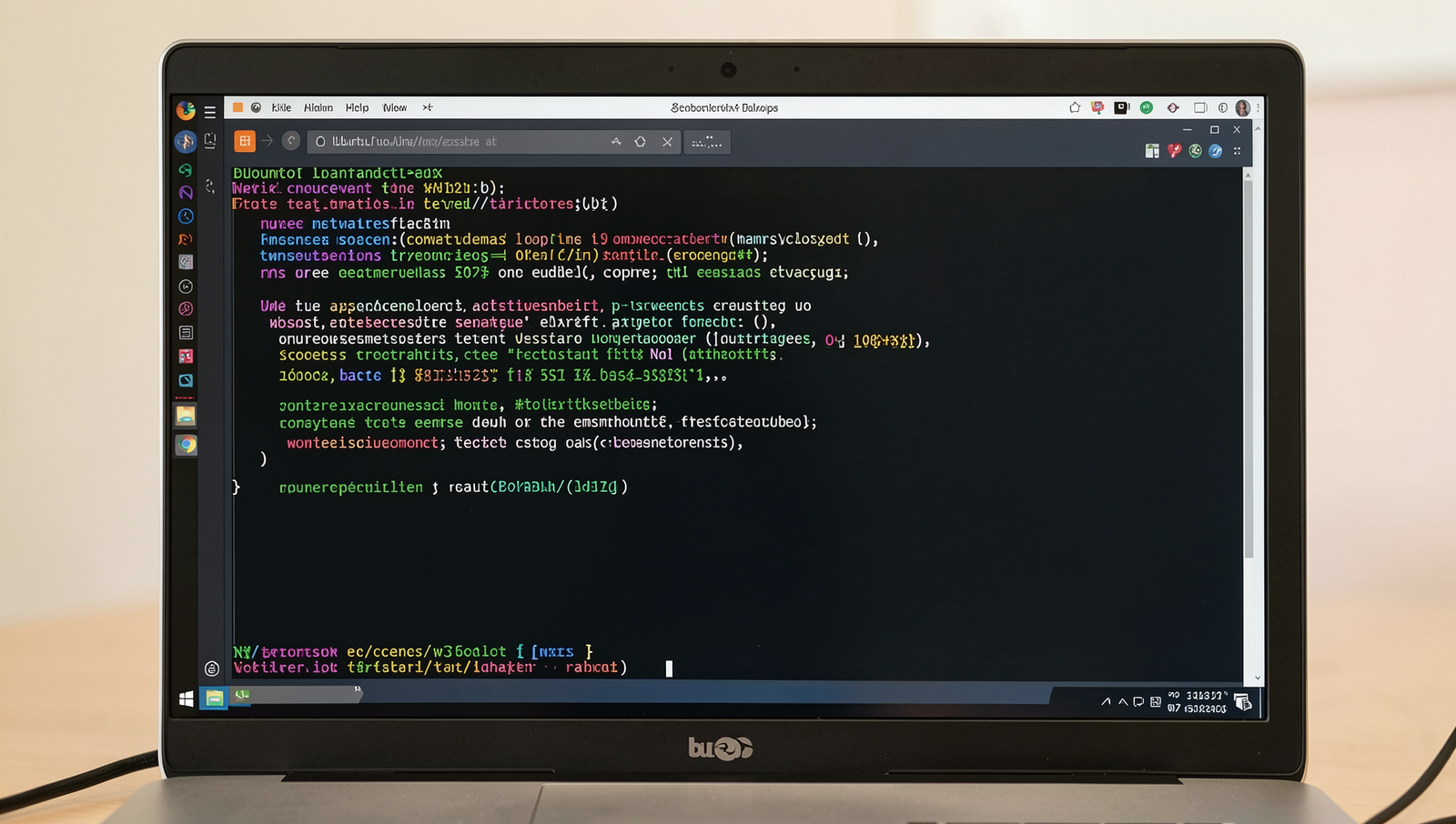Click the small curly icon in second sidebar column

[x=210, y=186]
